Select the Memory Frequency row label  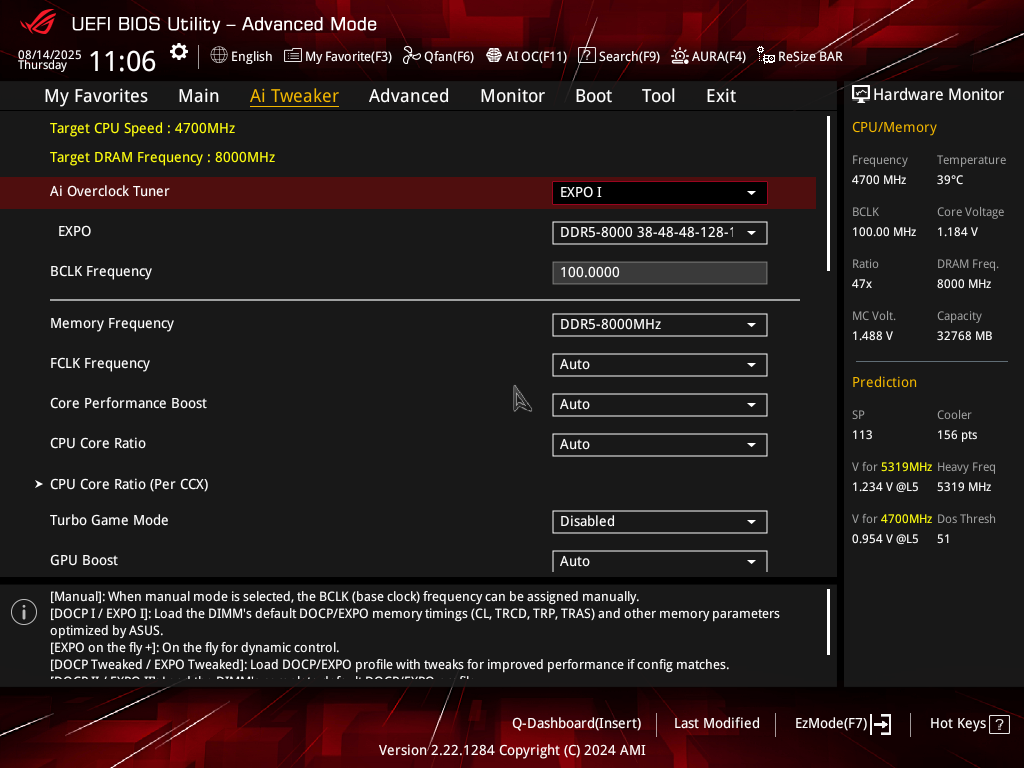112,323
